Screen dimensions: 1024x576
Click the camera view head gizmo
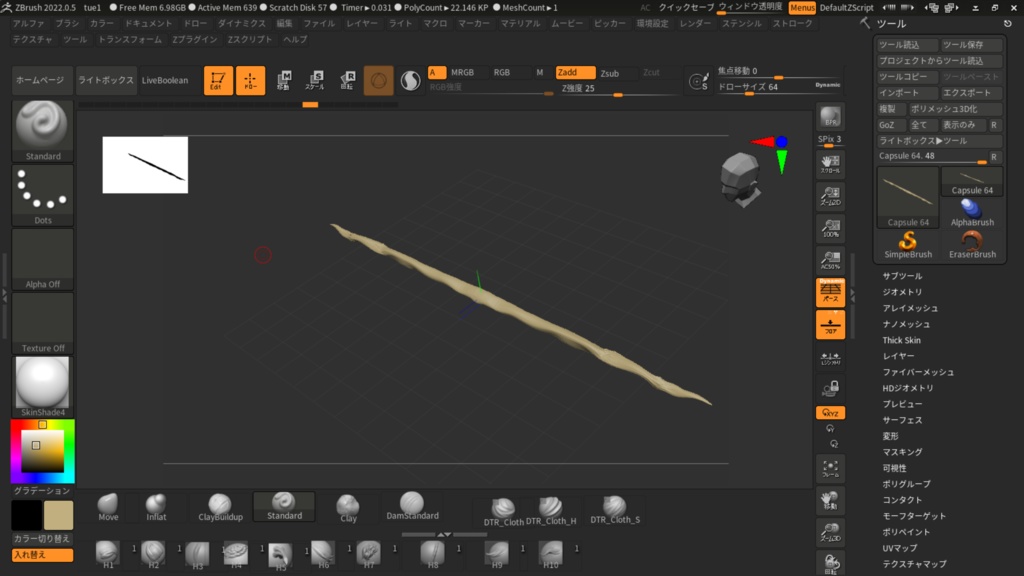click(741, 179)
